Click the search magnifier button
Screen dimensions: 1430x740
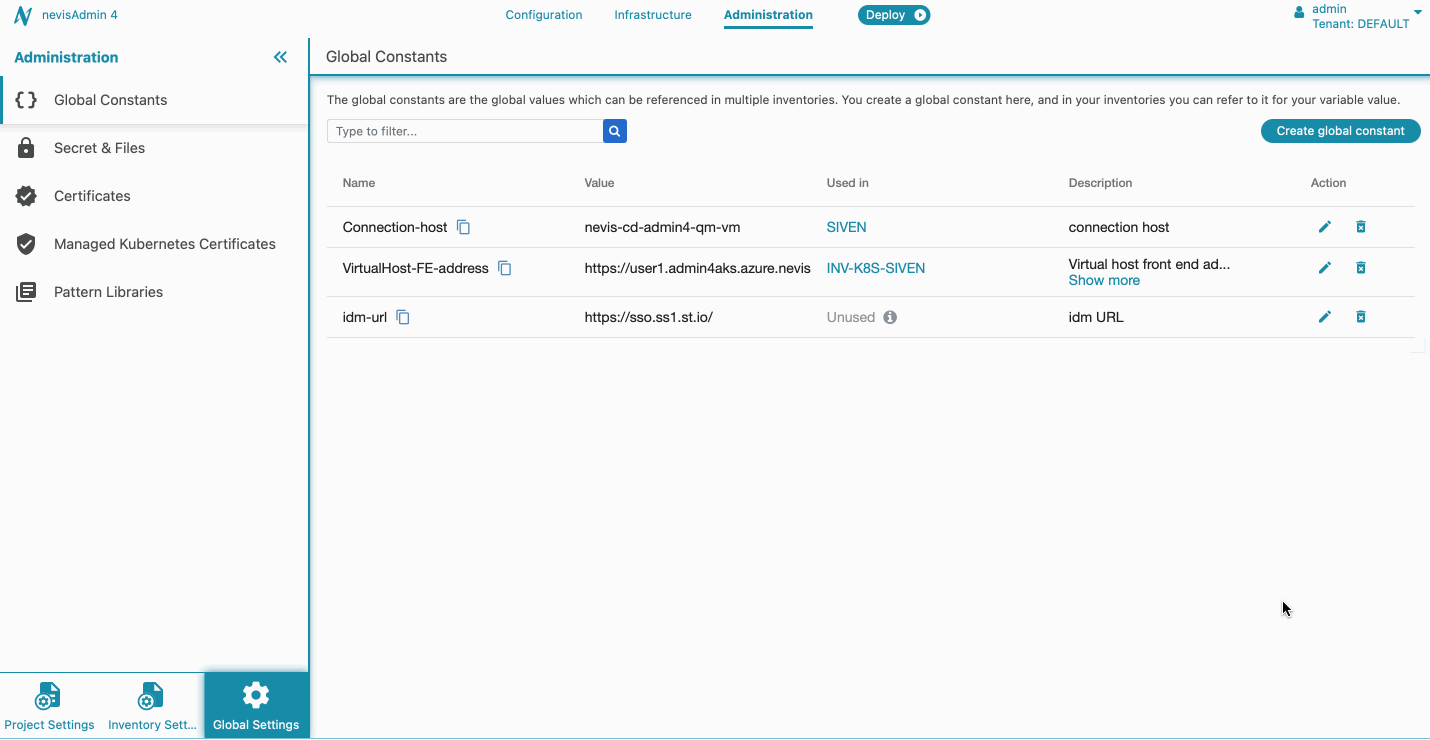[615, 131]
